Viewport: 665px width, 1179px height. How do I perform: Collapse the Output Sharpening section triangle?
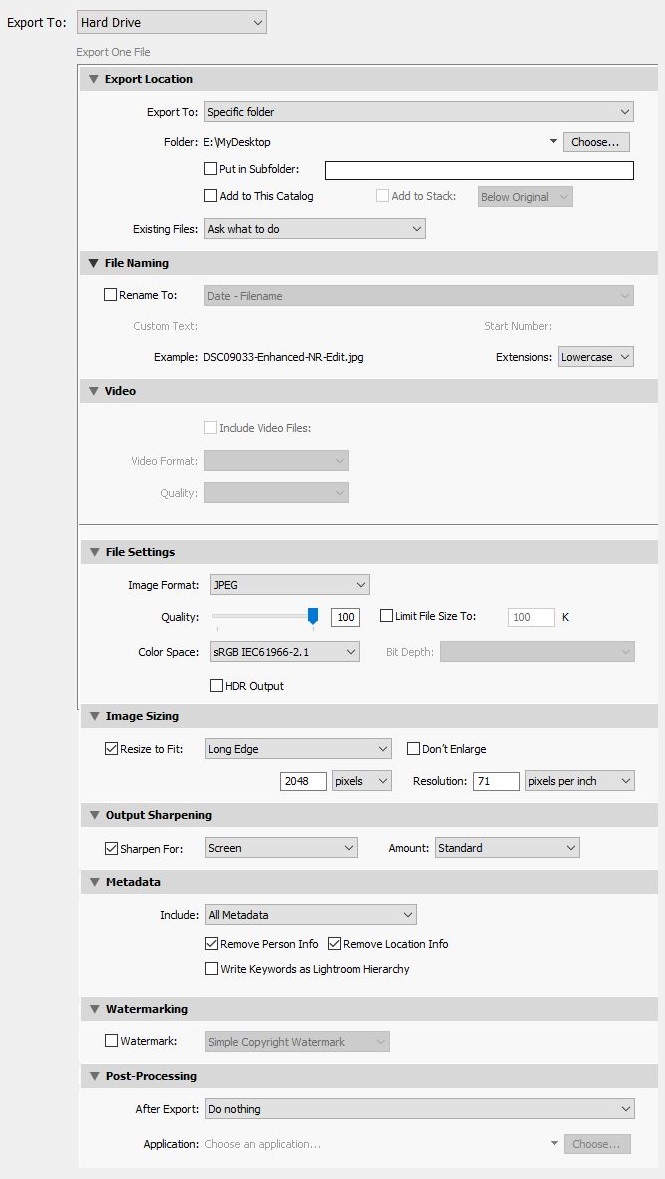[x=94, y=815]
